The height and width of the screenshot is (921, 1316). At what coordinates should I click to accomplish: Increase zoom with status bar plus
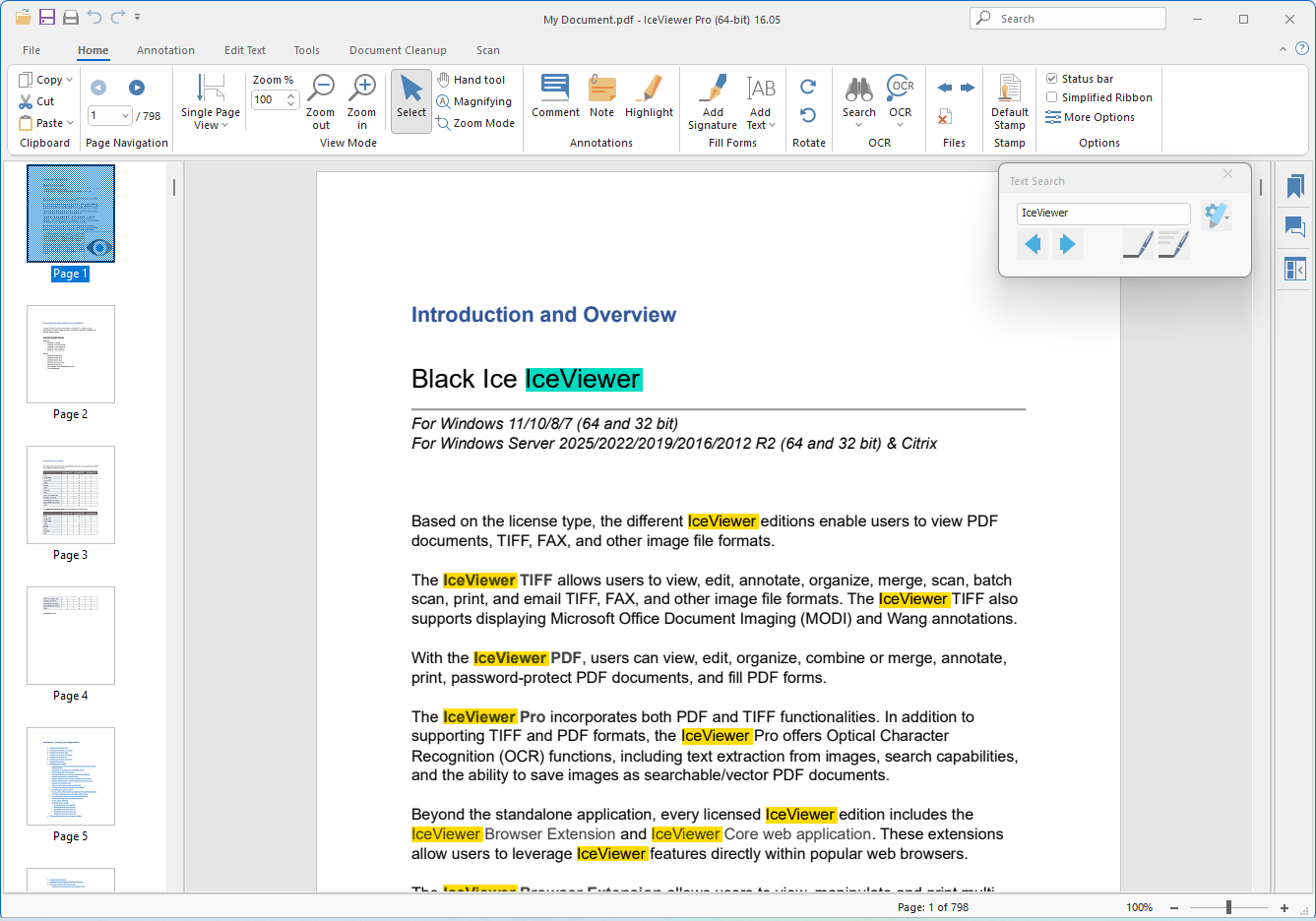(1285, 907)
